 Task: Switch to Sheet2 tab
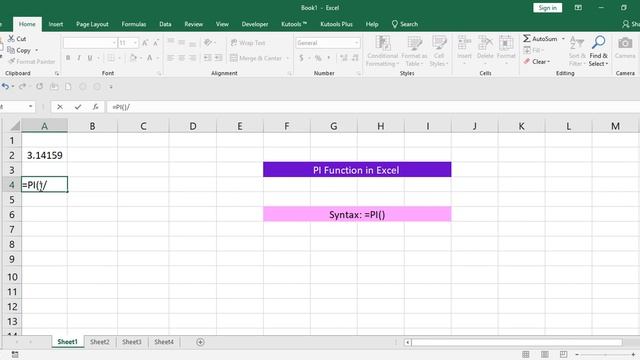click(100, 342)
